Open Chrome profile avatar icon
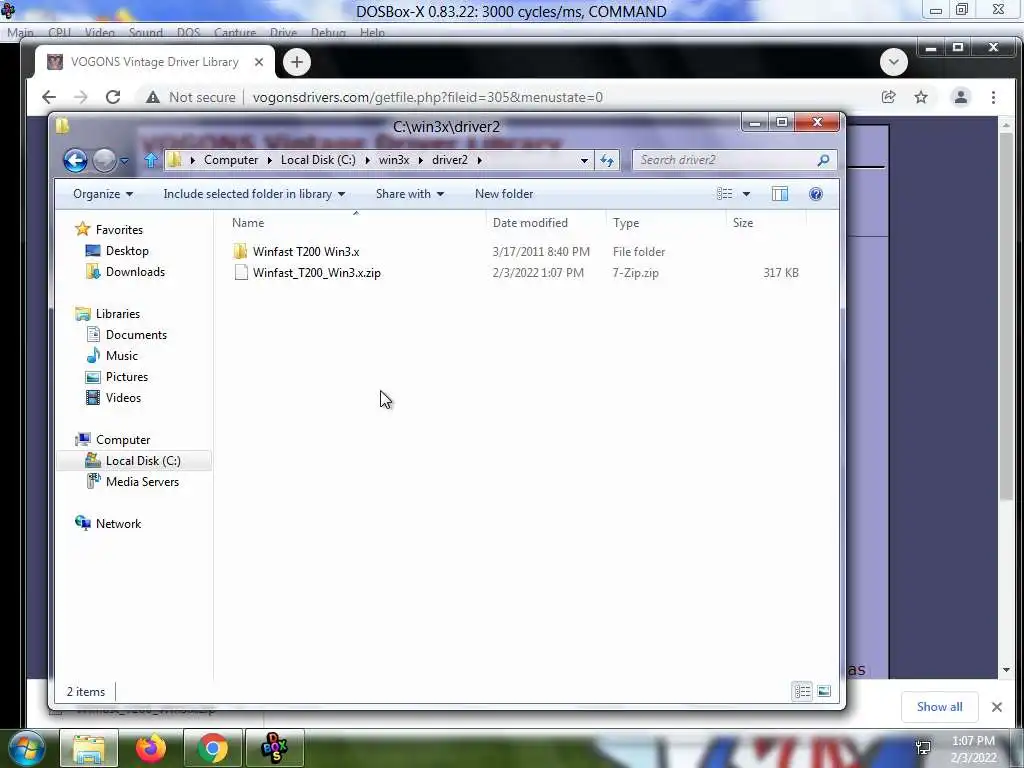 pos(961,97)
